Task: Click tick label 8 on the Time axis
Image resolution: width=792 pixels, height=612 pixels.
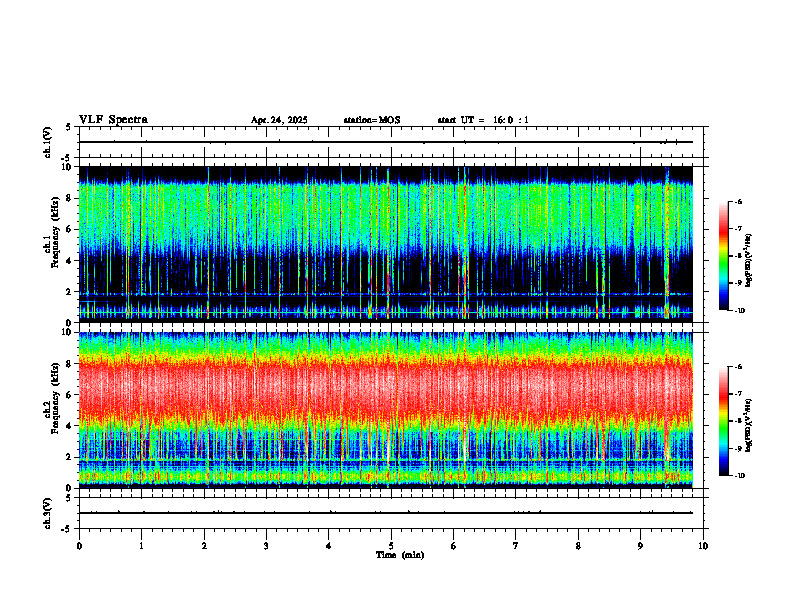Action: coord(578,546)
